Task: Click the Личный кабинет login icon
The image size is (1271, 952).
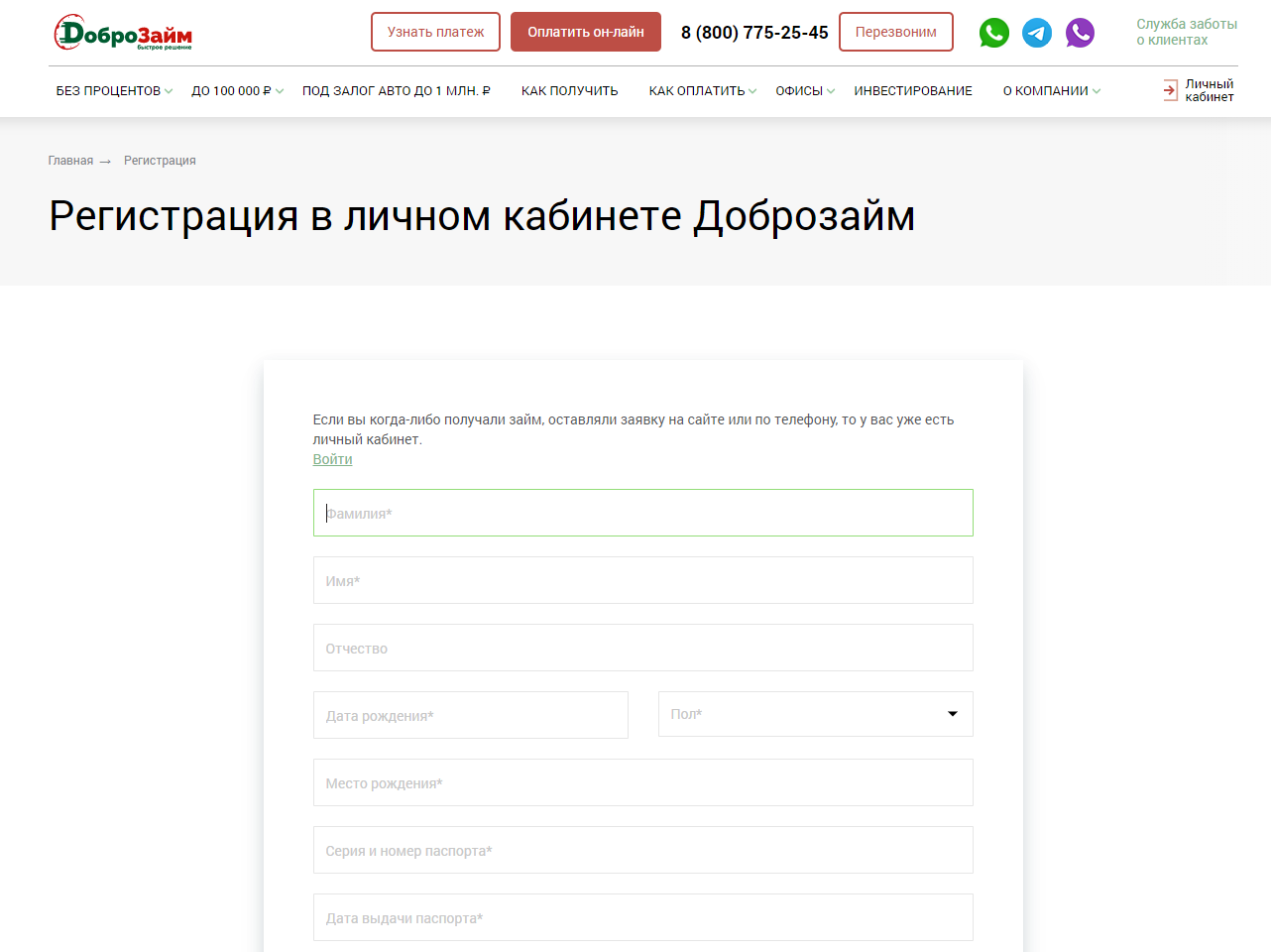Action: pos(1170,90)
